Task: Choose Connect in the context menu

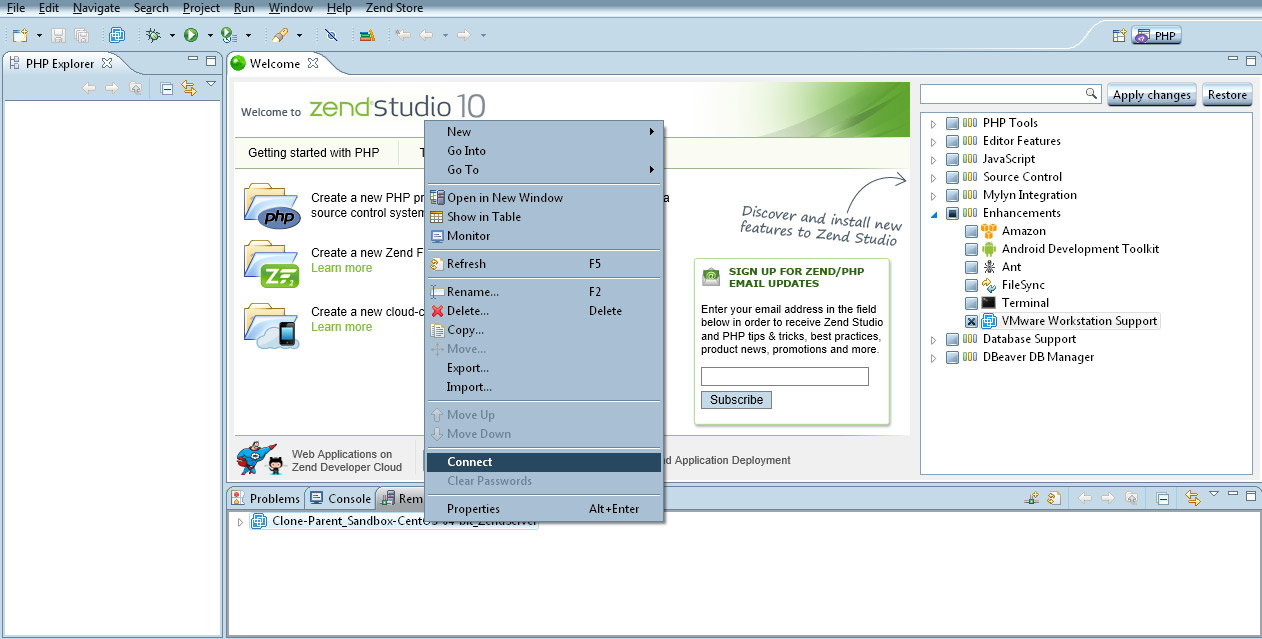Action: (x=544, y=462)
